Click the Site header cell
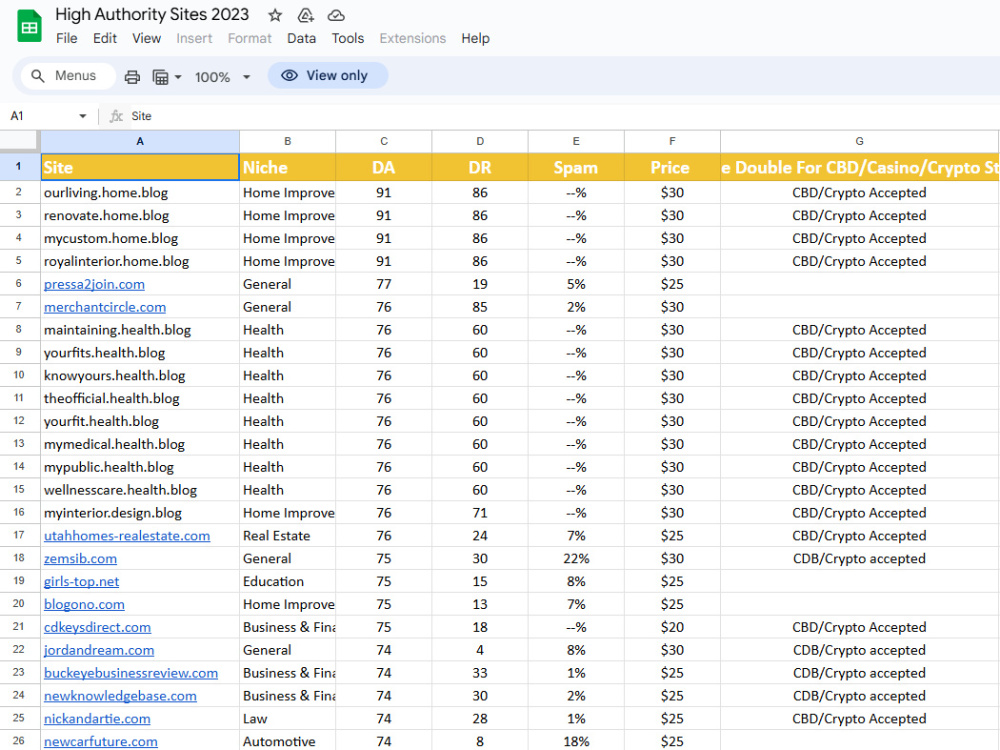Viewport: 1000px width, 750px height. [140, 167]
